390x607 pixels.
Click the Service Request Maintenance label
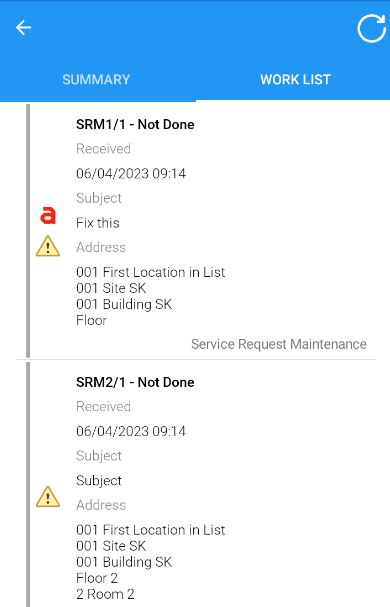click(278, 344)
